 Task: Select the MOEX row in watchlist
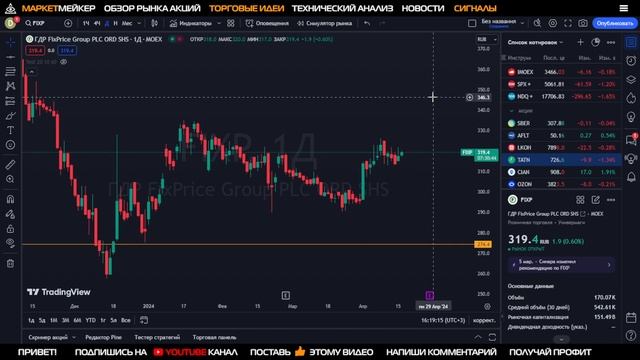562,72
